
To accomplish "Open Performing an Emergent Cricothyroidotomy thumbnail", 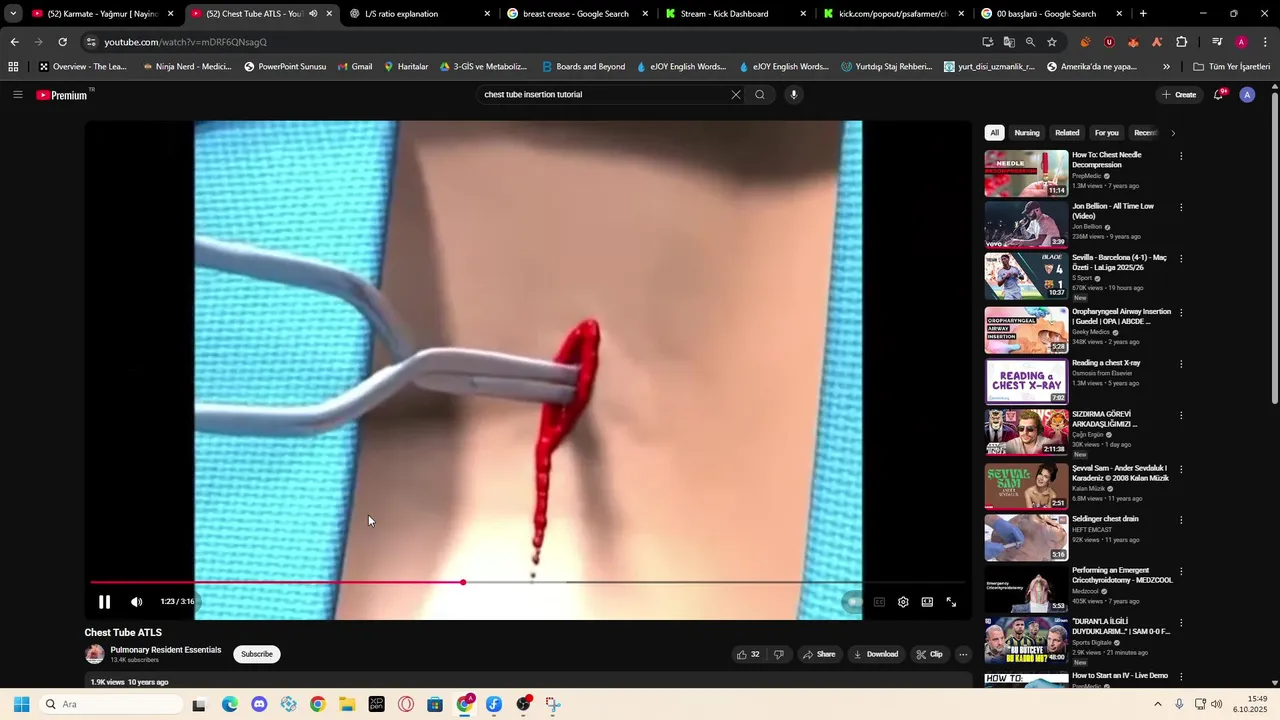I will tap(1026, 590).
